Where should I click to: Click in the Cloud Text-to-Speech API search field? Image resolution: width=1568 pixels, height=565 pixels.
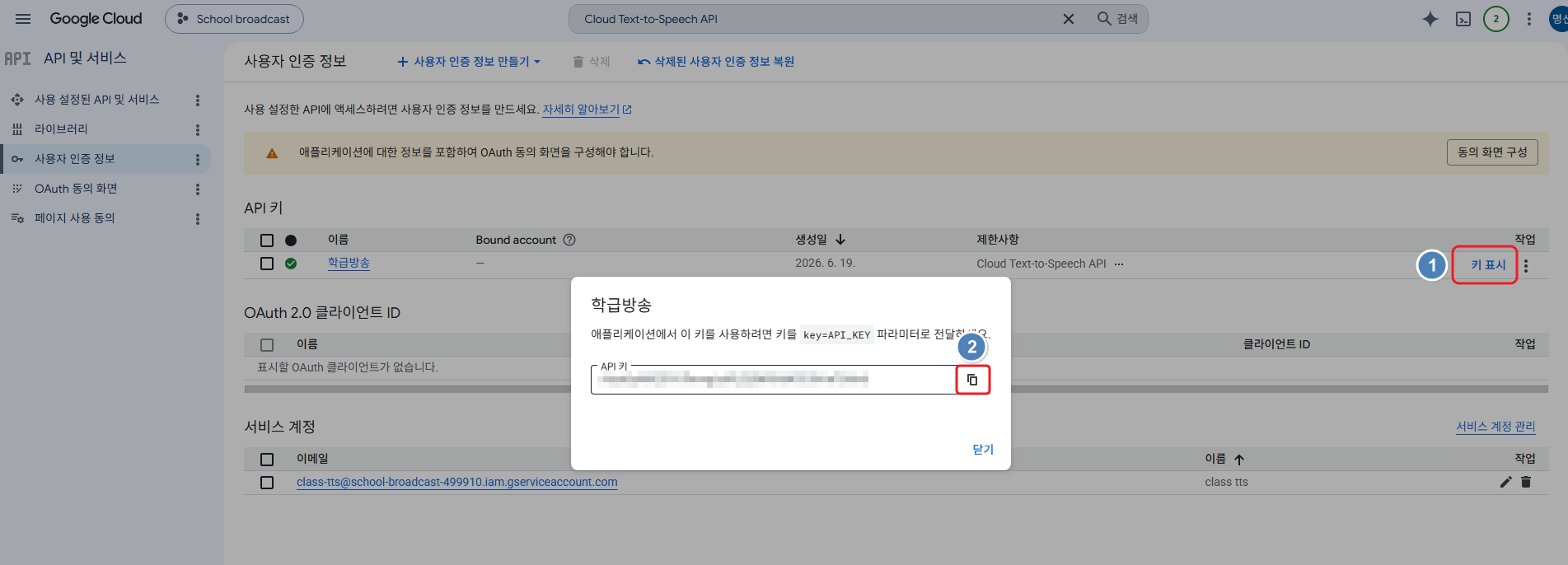point(816,19)
